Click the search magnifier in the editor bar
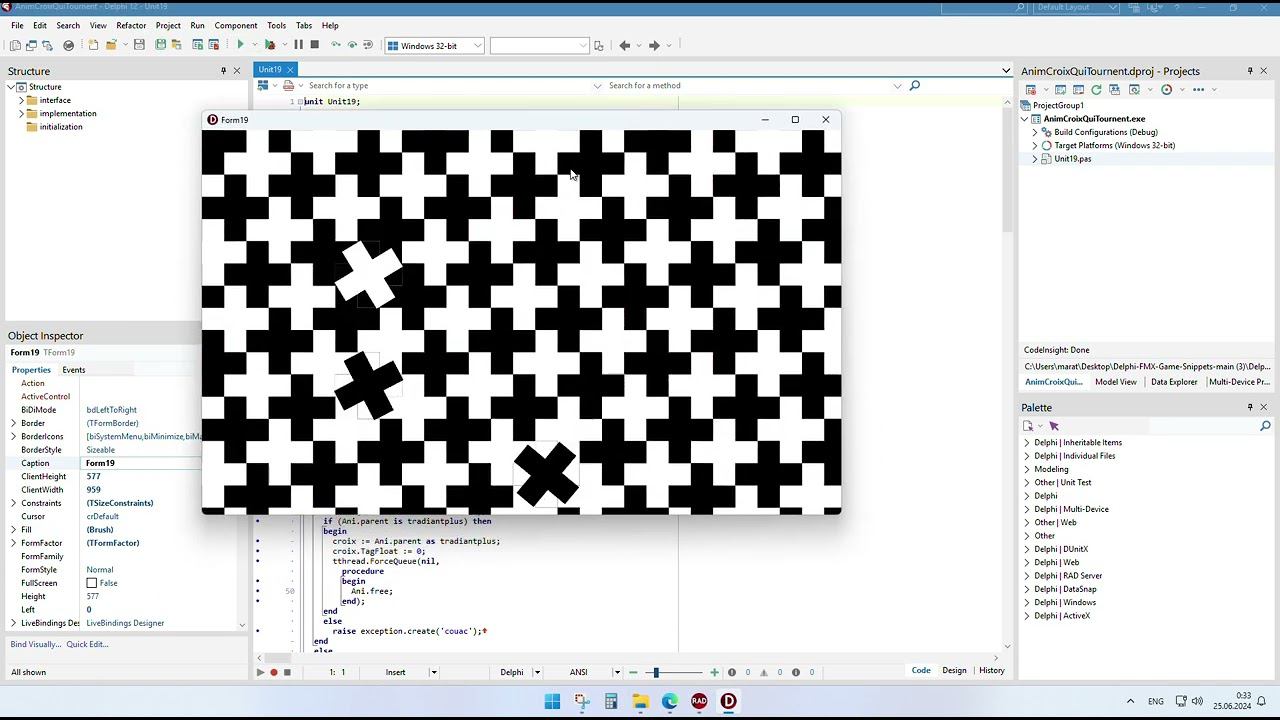Screen dimensions: 1280x720 (914, 86)
